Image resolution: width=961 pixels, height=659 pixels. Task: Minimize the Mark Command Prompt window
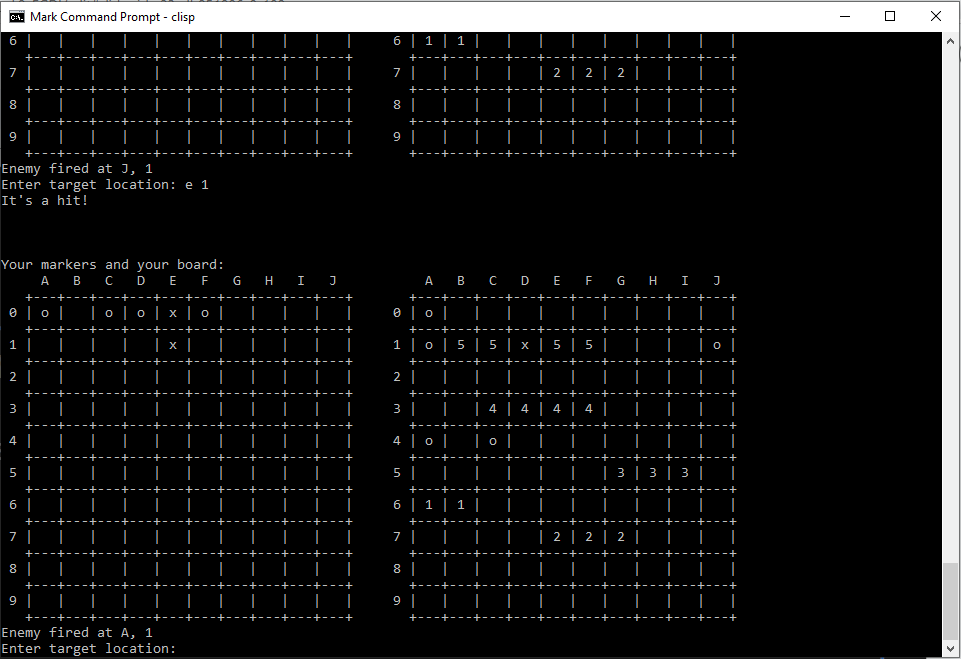pyautogui.click(x=845, y=17)
